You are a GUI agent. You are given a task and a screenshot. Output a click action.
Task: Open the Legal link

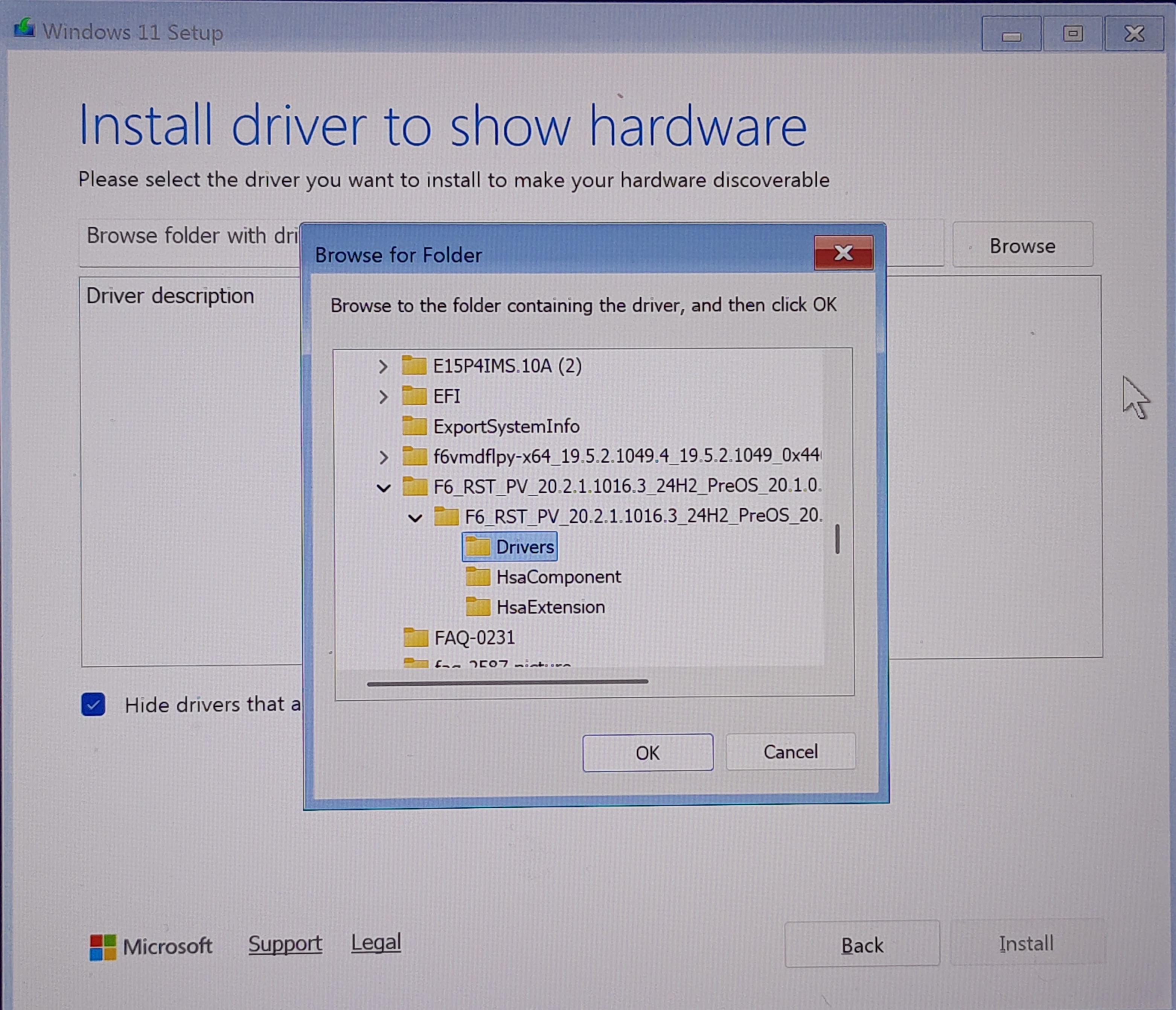(x=376, y=943)
